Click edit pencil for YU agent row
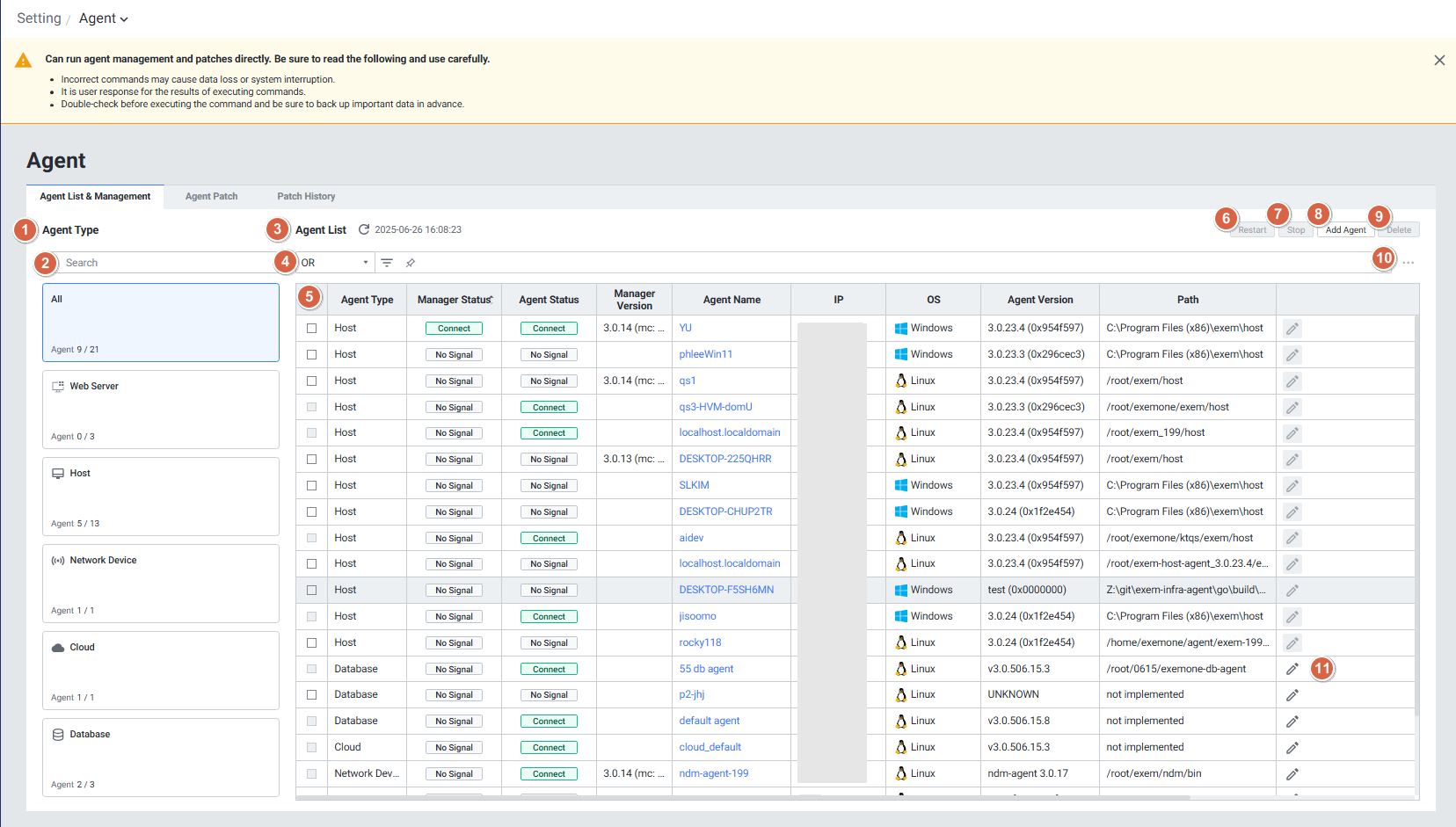 pyautogui.click(x=1292, y=329)
